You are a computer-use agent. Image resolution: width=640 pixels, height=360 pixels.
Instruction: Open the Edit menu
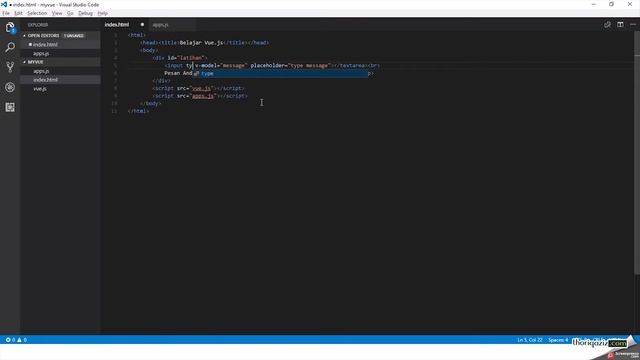pyautogui.click(x=18, y=13)
